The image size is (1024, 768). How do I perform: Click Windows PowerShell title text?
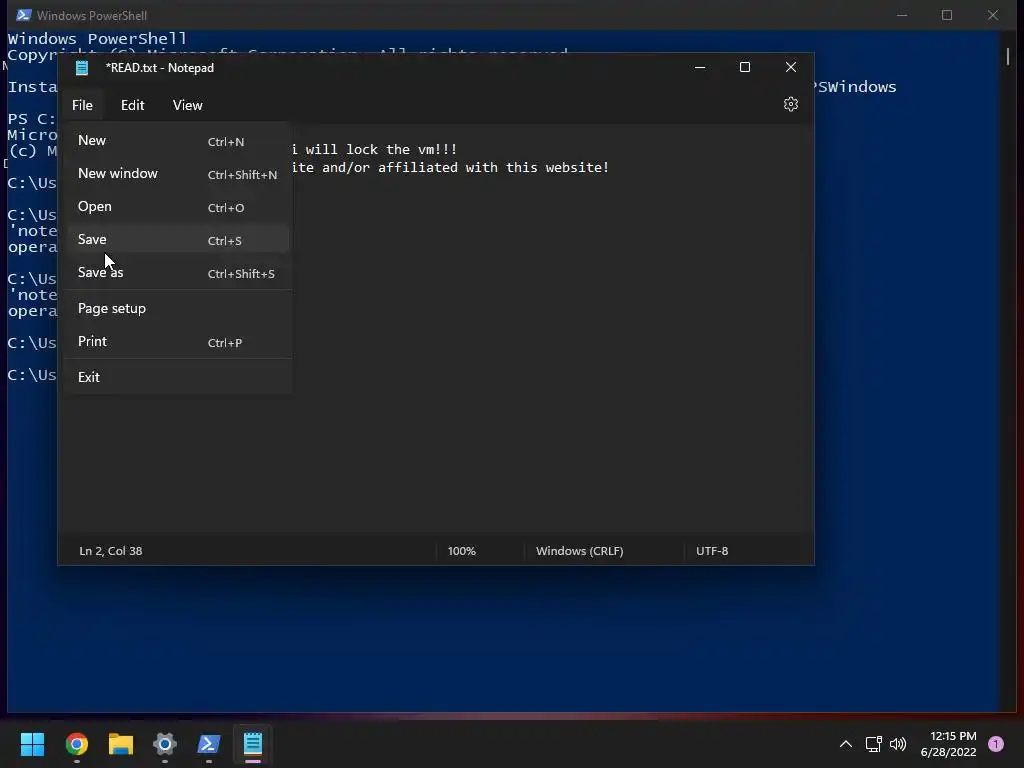(91, 15)
